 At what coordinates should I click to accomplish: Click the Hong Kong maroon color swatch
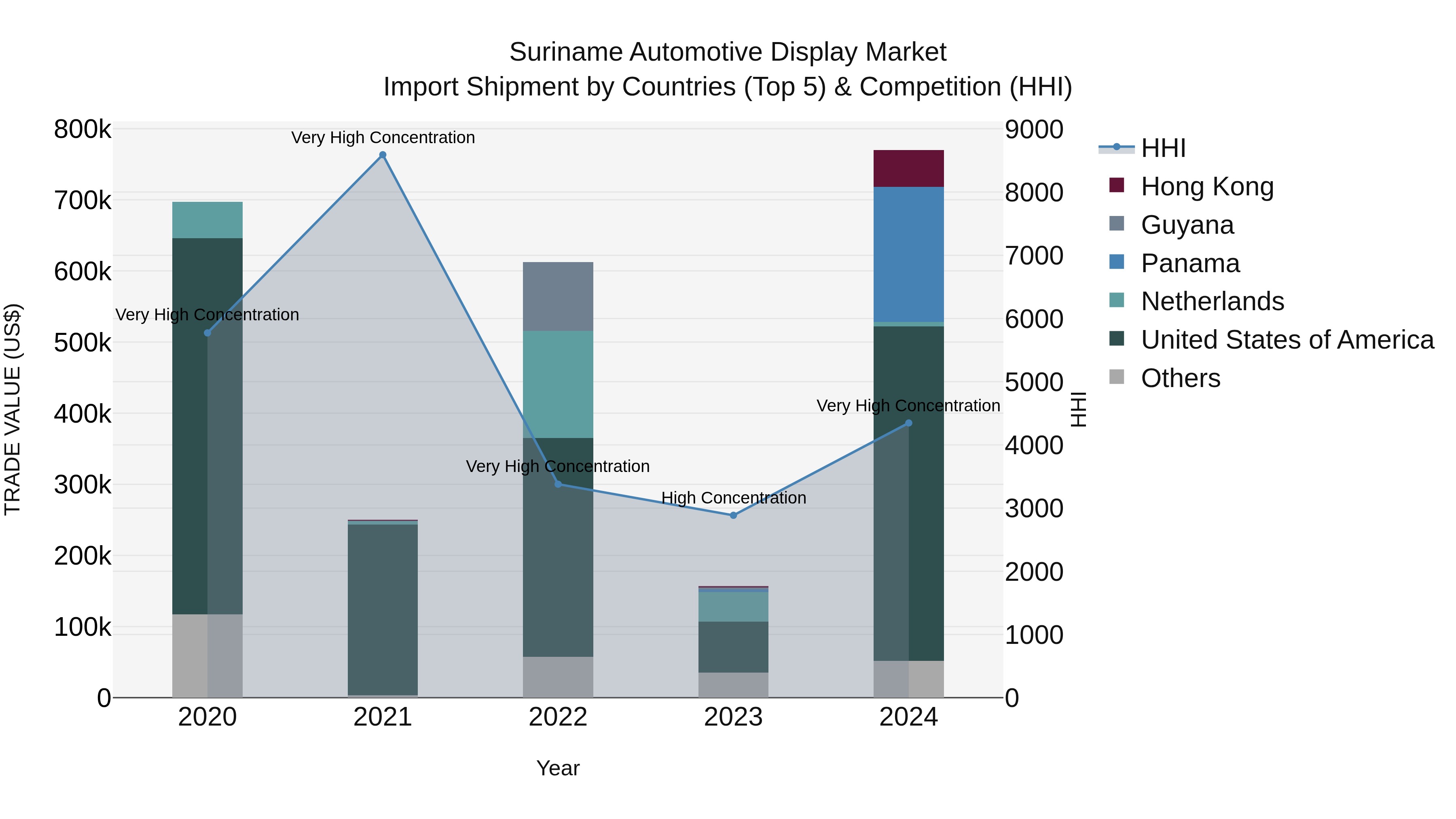point(1117,185)
